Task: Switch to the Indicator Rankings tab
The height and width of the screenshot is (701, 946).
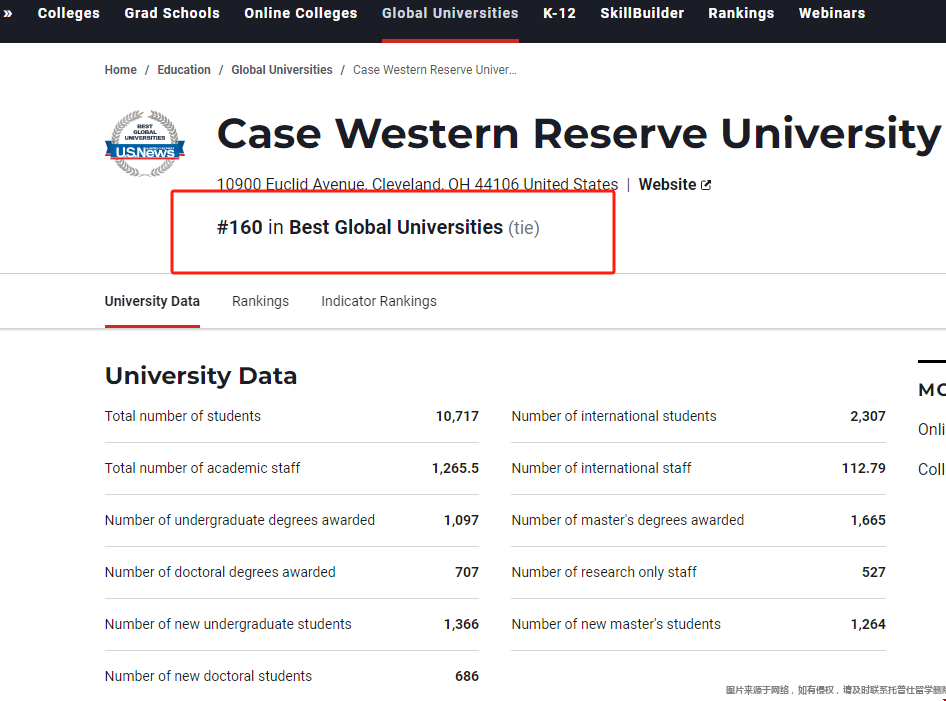Action: click(x=379, y=301)
